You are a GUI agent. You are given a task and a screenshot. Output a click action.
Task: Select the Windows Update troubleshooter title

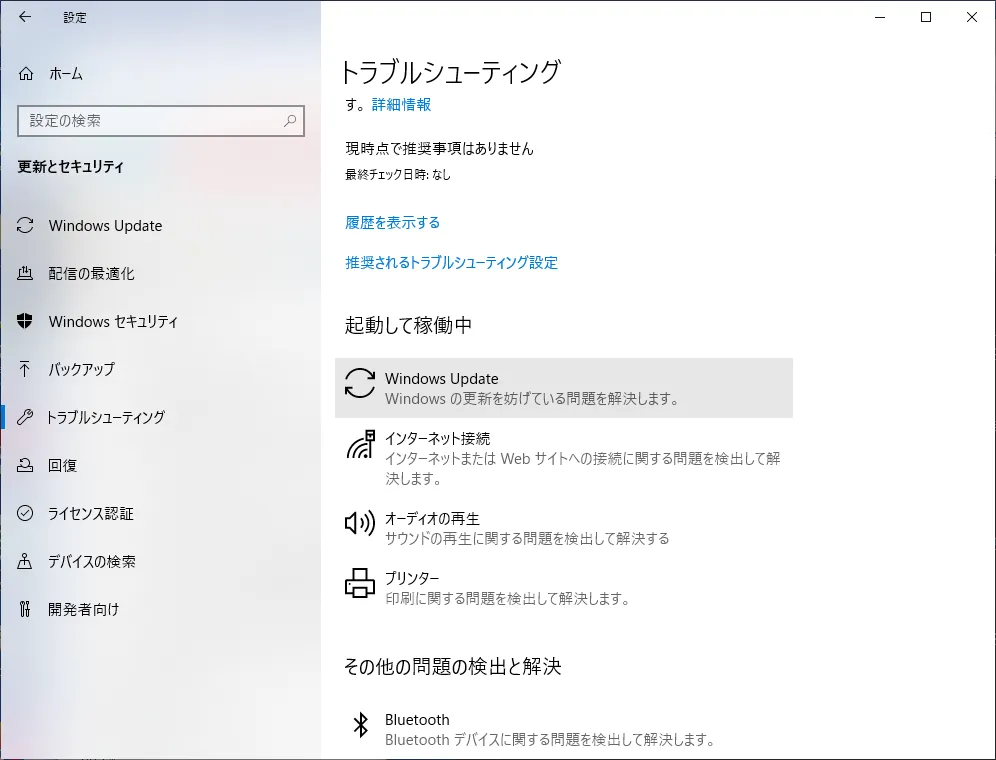click(x=441, y=379)
